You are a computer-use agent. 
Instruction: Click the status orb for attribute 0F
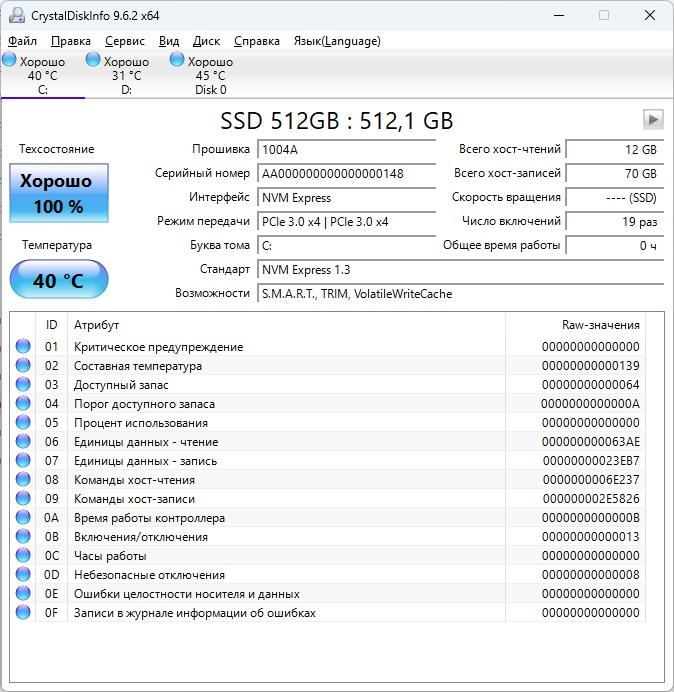coord(23,612)
